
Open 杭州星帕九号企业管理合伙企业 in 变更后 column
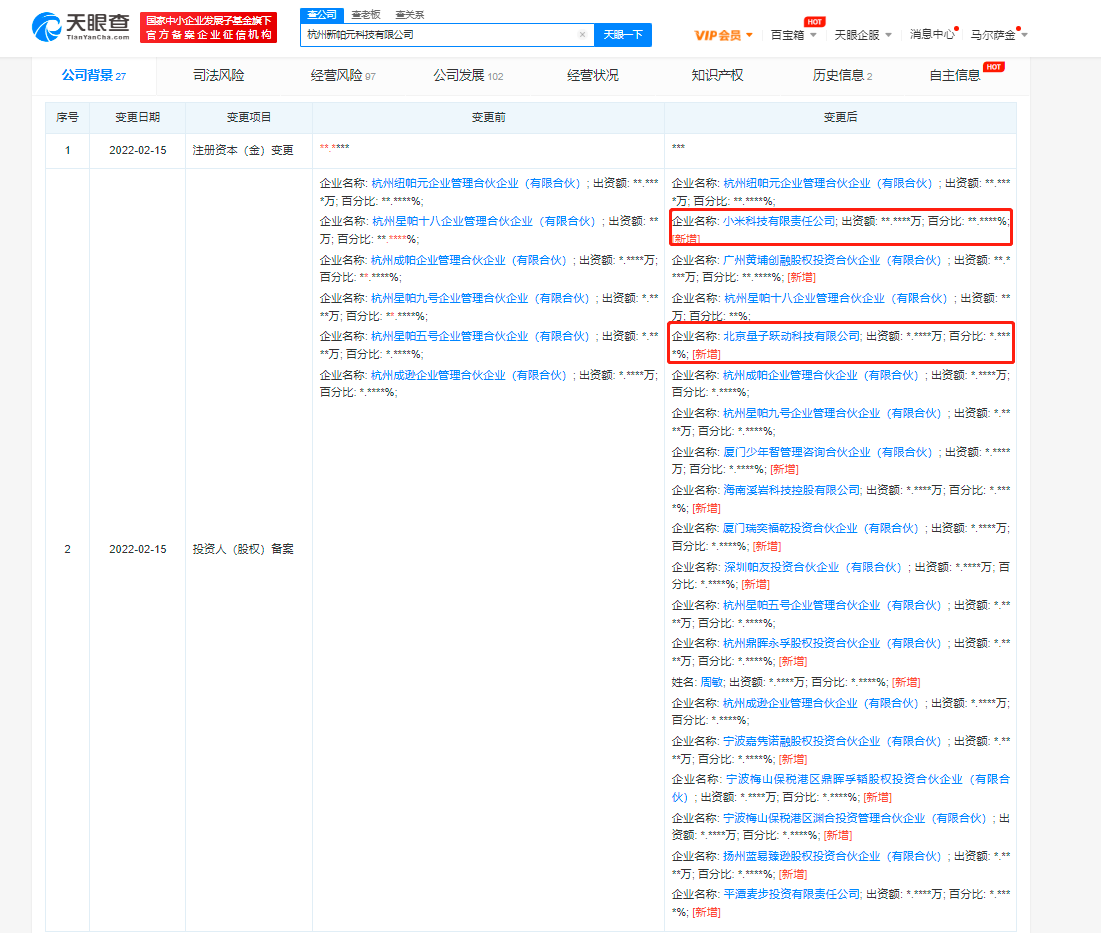(x=832, y=413)
